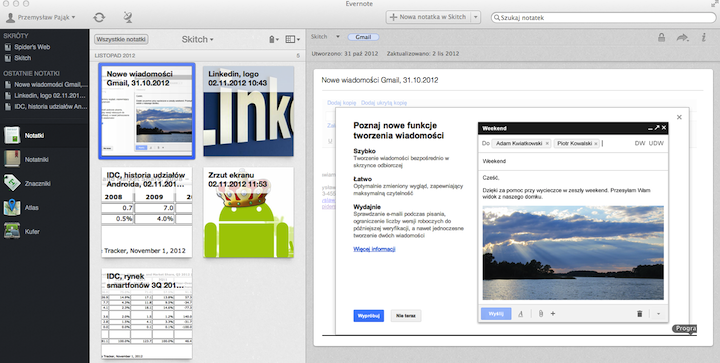The image size is (720, 363).
Task: Select IDC historia udziałów Androida thumbnail
Action: (x=147, y=212)
